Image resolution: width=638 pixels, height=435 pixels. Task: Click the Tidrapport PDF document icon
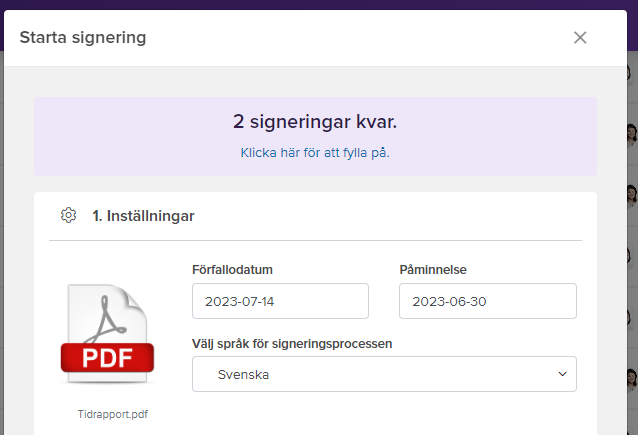(x=107, y=334)
